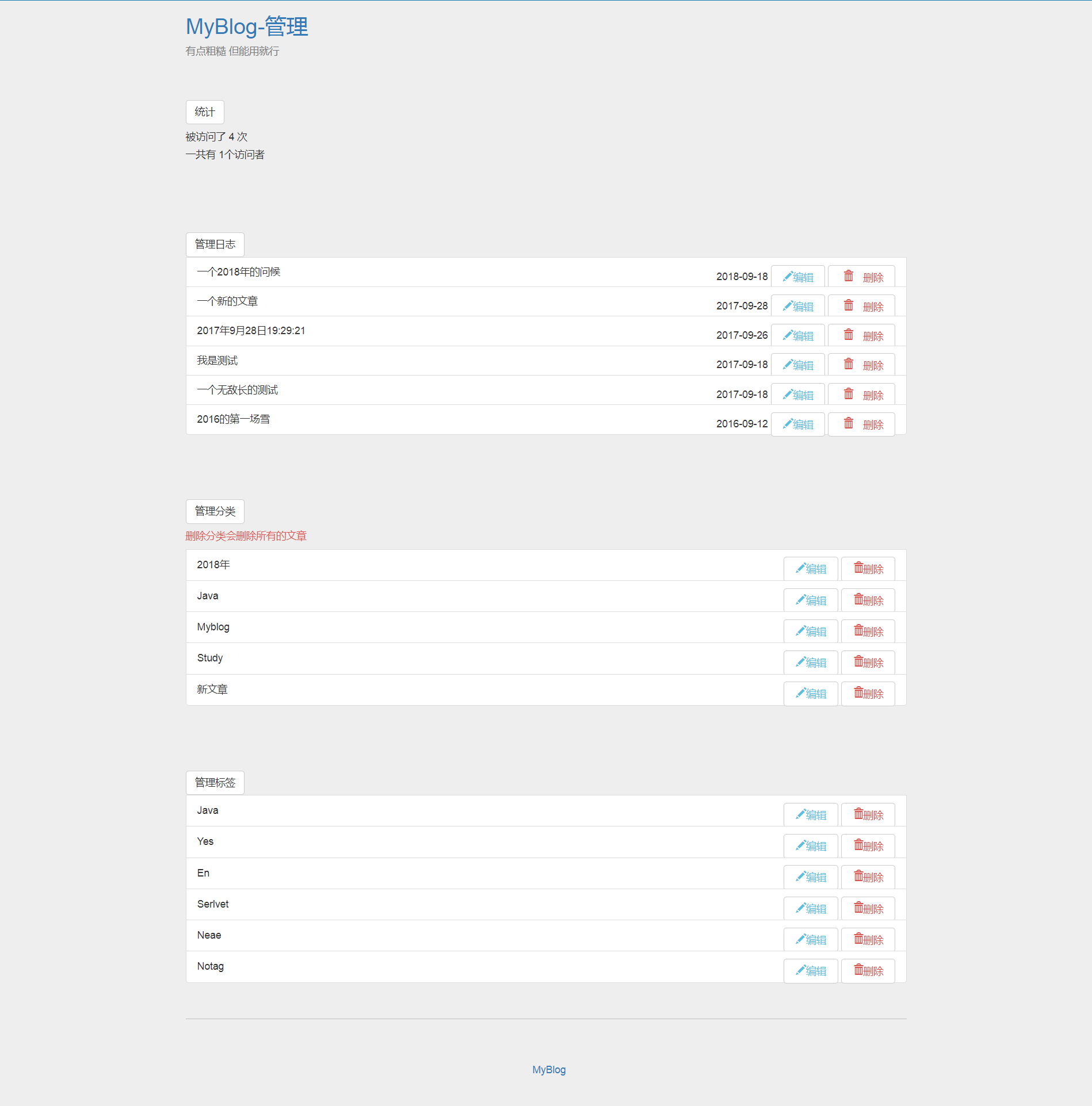Delete the 2017年9月28日19:29:21 post
The width and height of the screenshot is (1092, 1106).
(861, 336)
